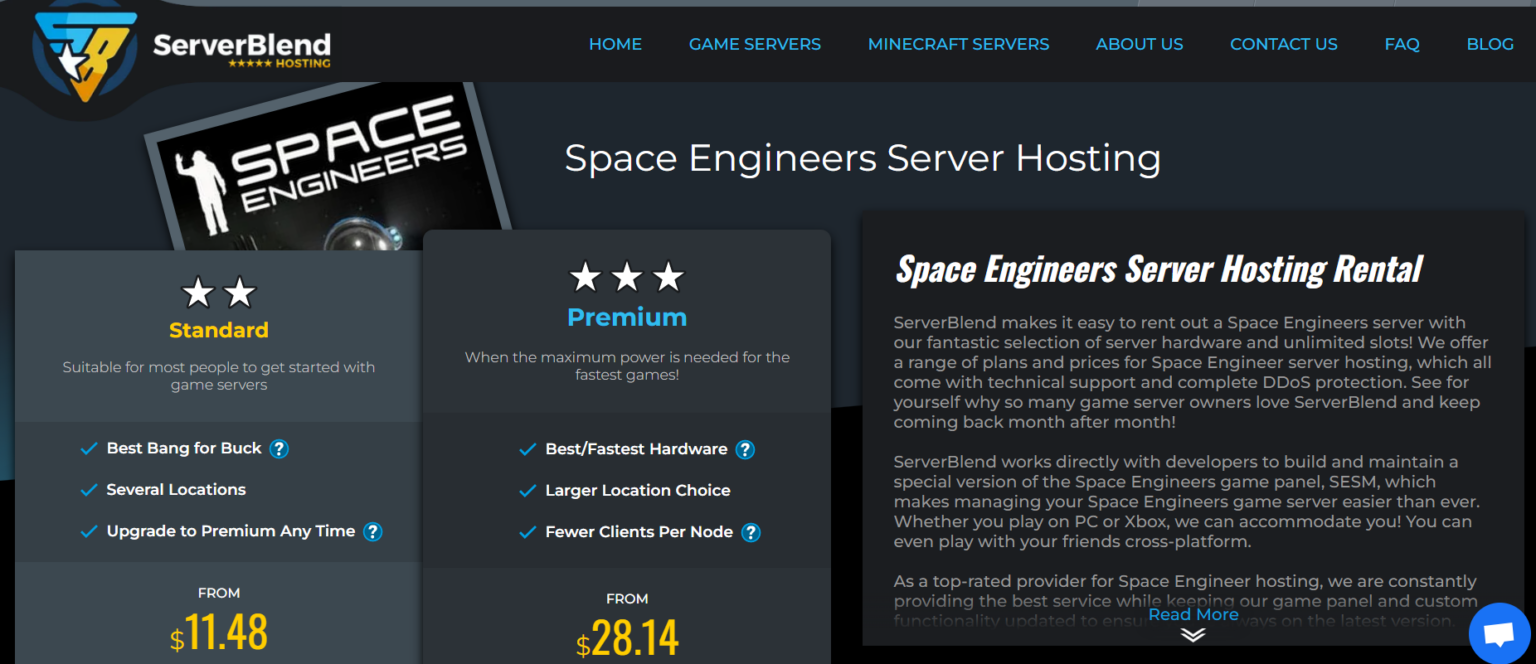Click help icon beside Best/Fastest Hardware
Viewport: 1536px width, 664px height.
(745, 450)
